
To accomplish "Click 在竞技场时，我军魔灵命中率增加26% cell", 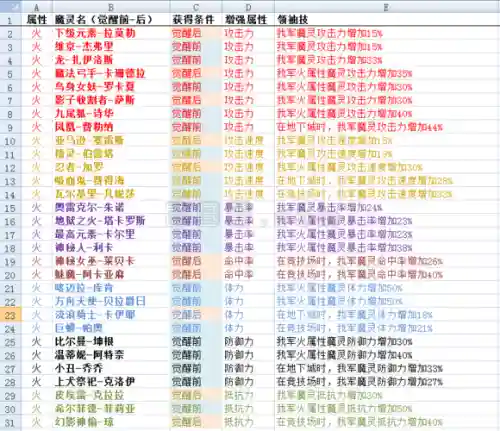I will coord(387,262).
